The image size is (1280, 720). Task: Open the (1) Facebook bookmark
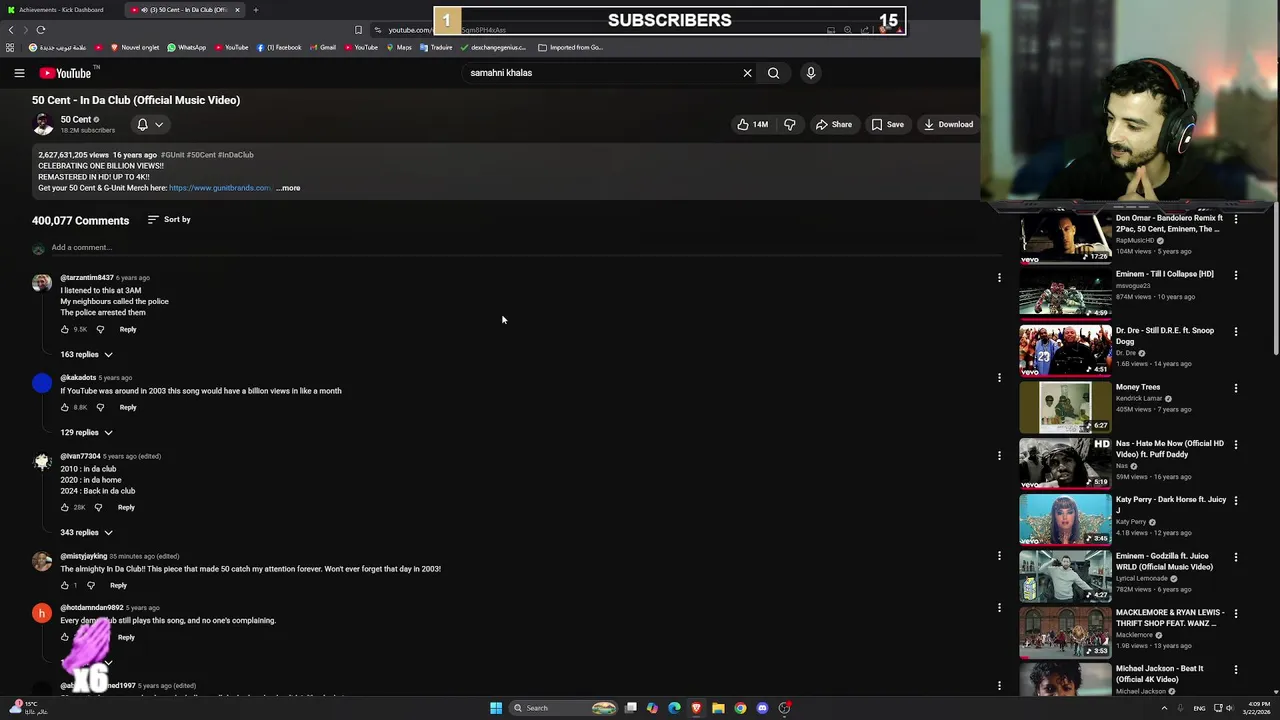point(279,47)
